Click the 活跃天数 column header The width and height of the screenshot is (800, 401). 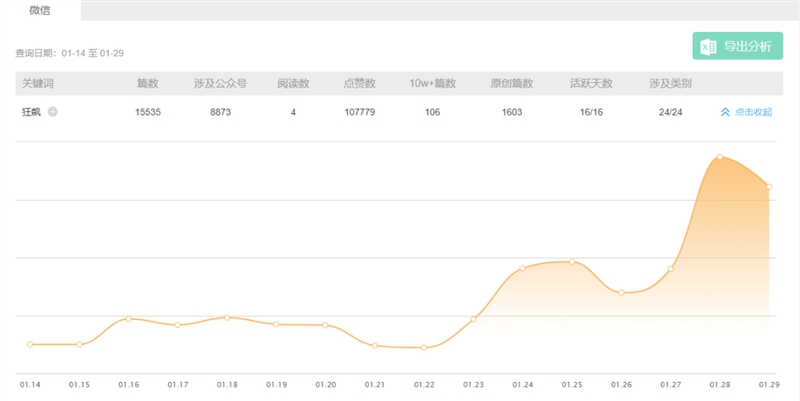coord(590,83)
